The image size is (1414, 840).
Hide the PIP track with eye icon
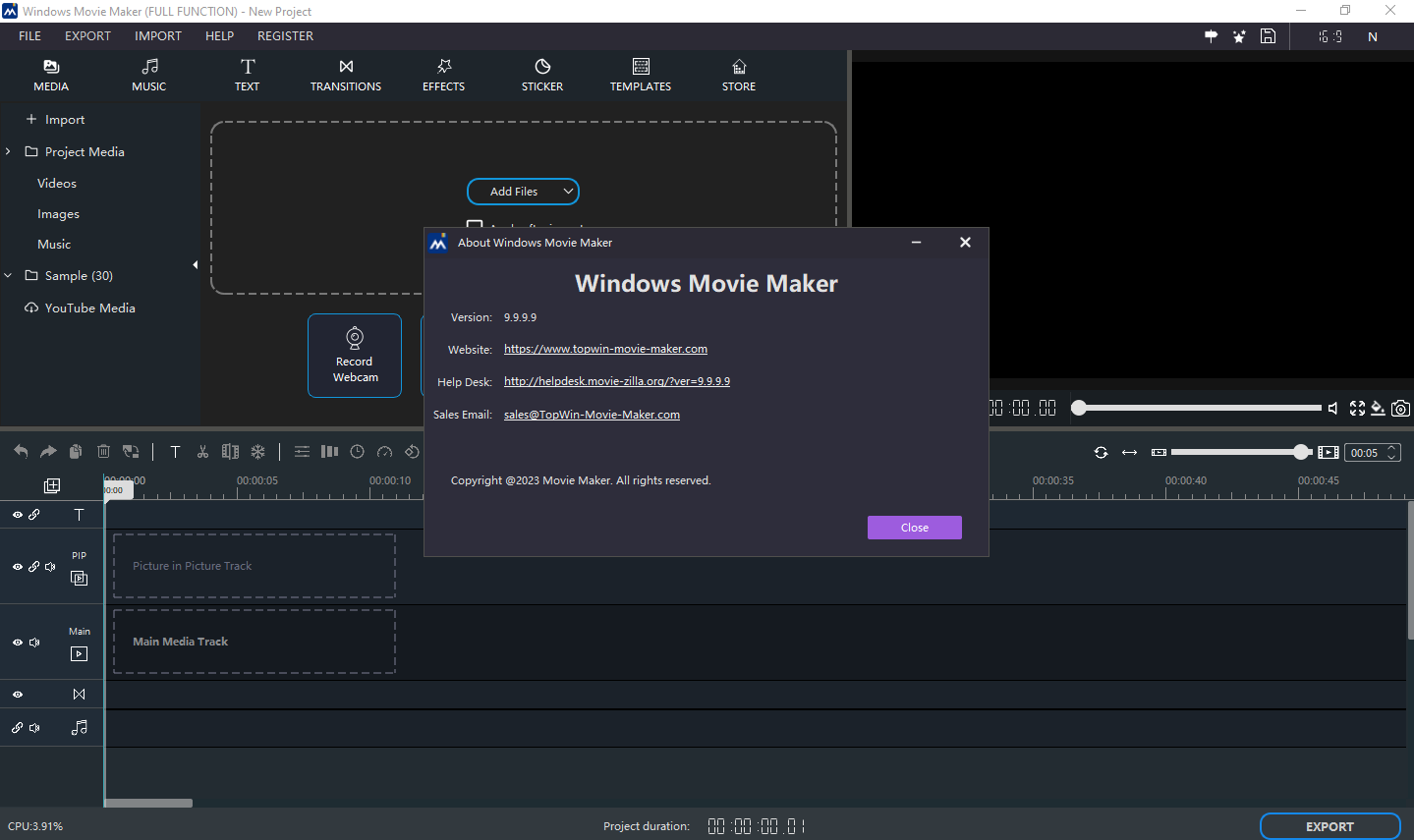click(18, 567)
